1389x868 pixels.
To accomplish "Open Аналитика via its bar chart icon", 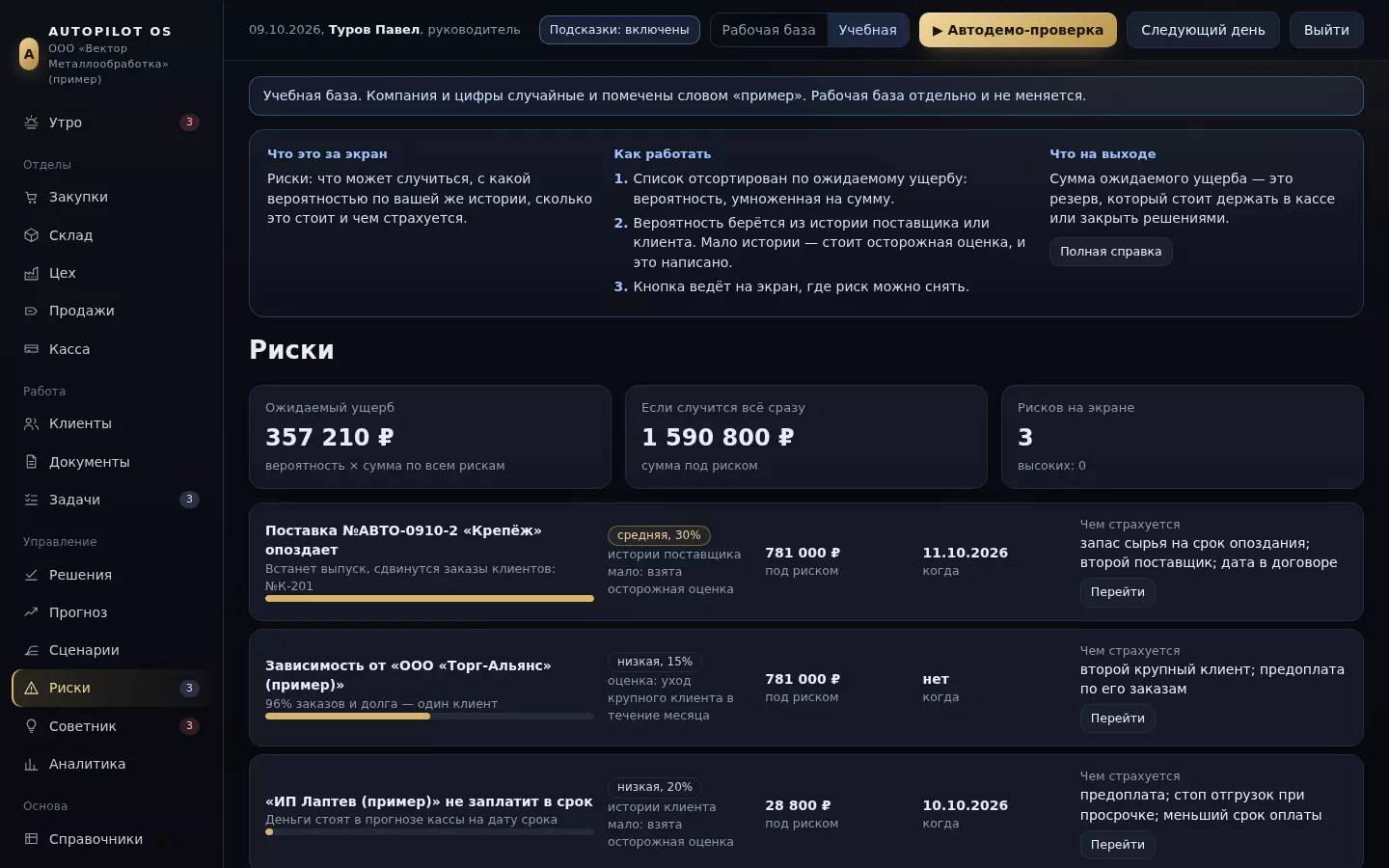I will (31, 764).
